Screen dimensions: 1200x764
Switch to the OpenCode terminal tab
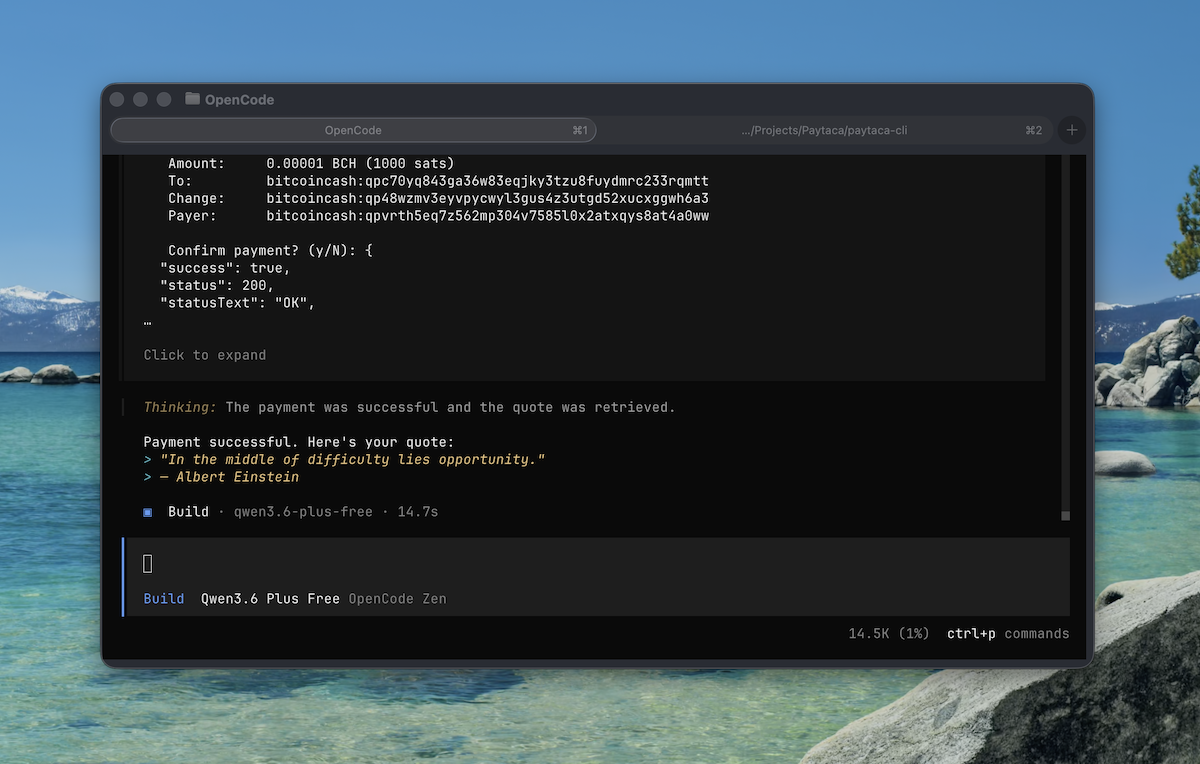pos(352,130)
